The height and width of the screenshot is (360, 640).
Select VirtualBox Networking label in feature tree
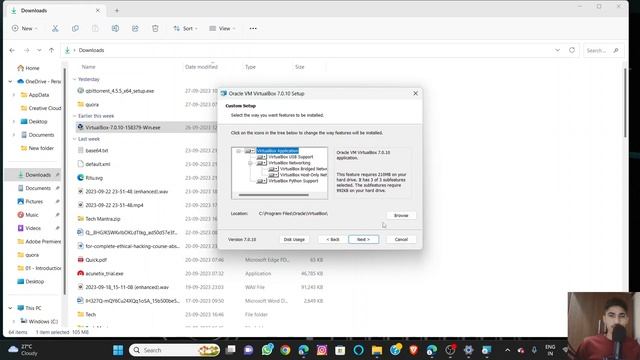coord(289,163)
